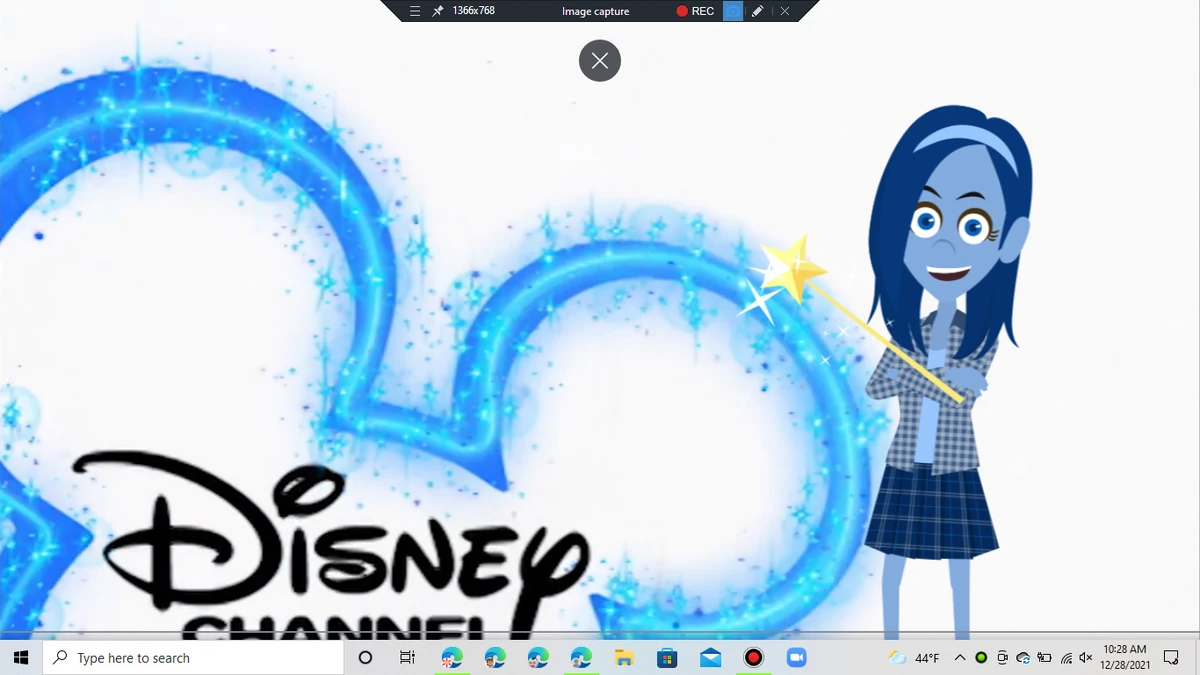Open the Action Center notifications
The width and height of the screenshot is (1200, 675).
pyautogui.click(x=1172, y=658)
